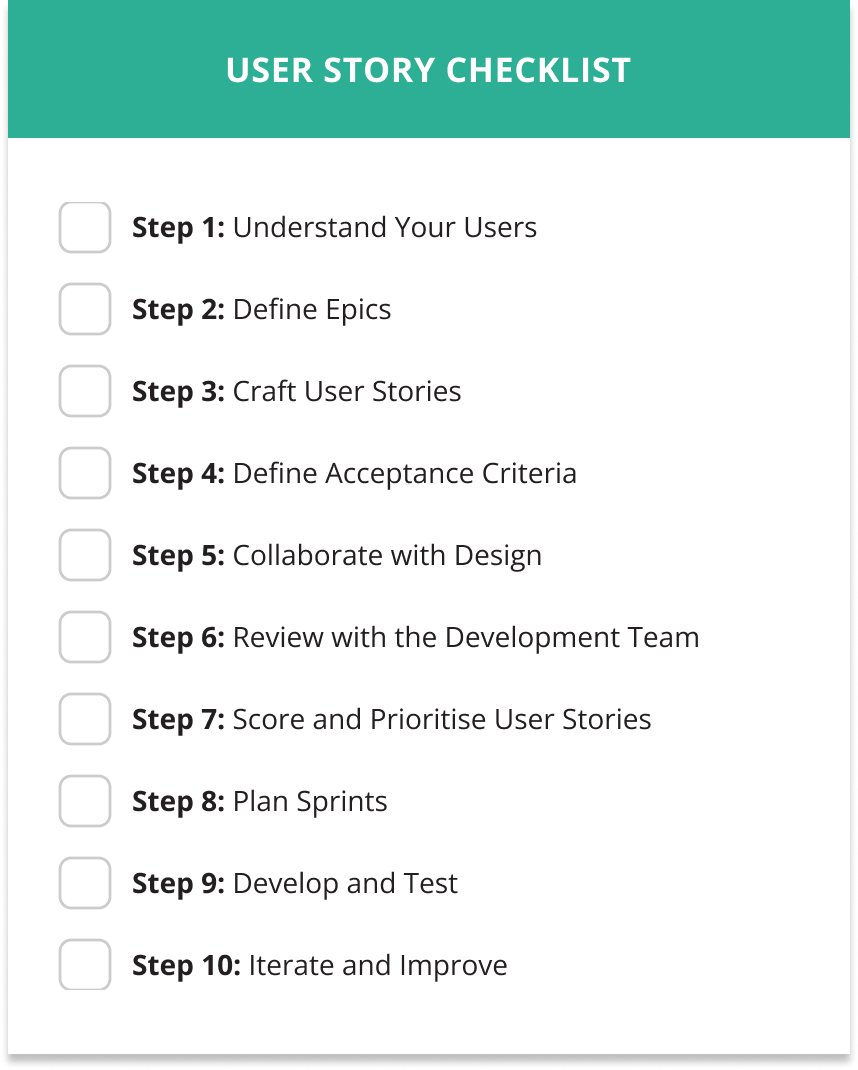Screen dimensions: 858x1070
Task: Select the 'Craft User Stories' label text
Action: pos(347,392)
